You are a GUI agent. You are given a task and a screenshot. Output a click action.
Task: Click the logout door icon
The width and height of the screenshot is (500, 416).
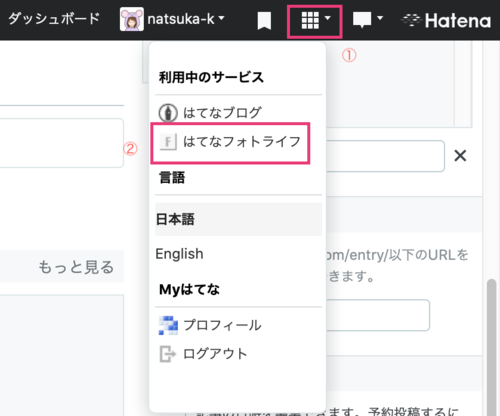[167, 354]
